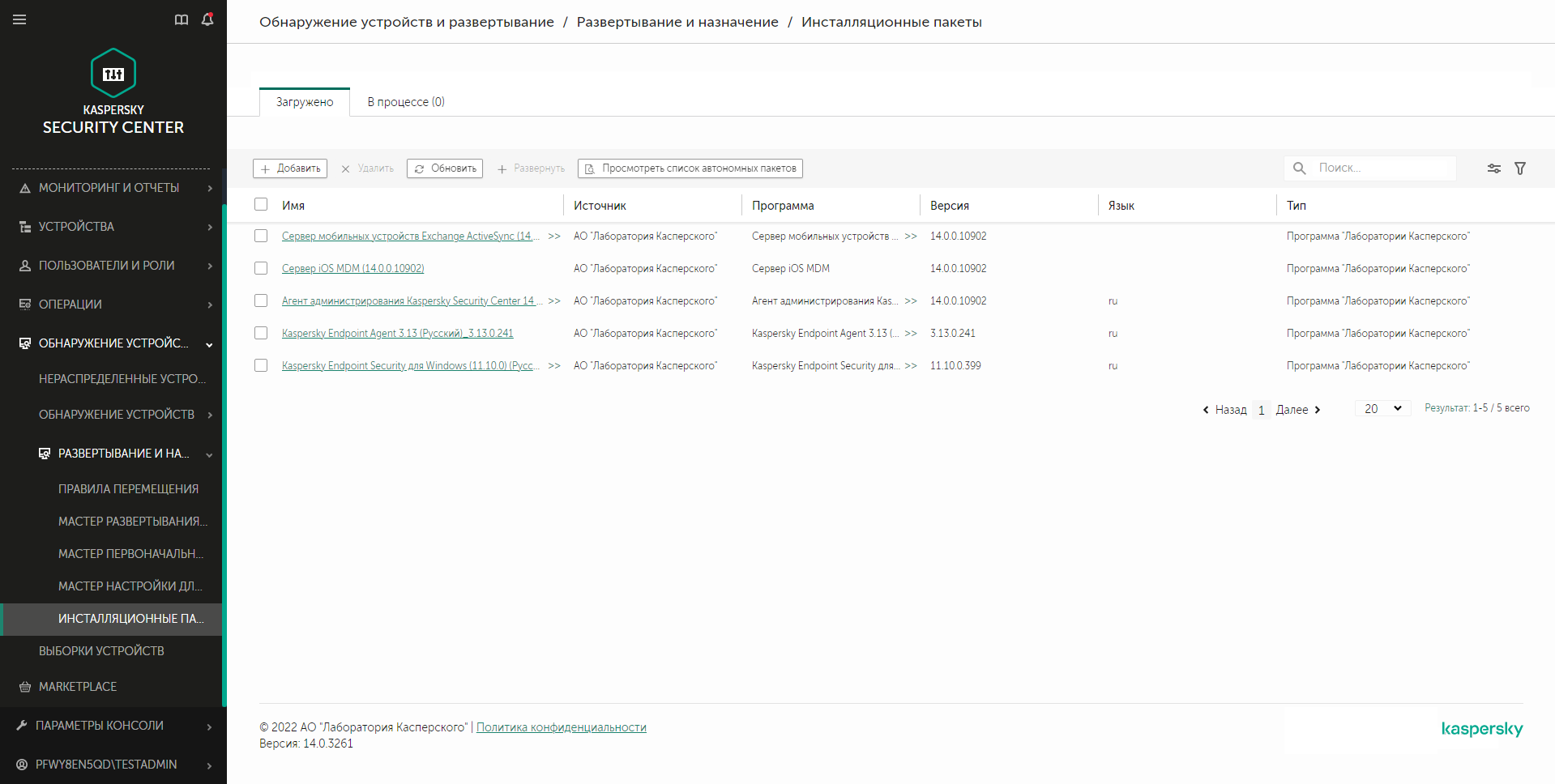Click the user account icon for PFWY8EN5QD\TESTADMIN
The image size is (1555, 784).
tap(23, 764)
